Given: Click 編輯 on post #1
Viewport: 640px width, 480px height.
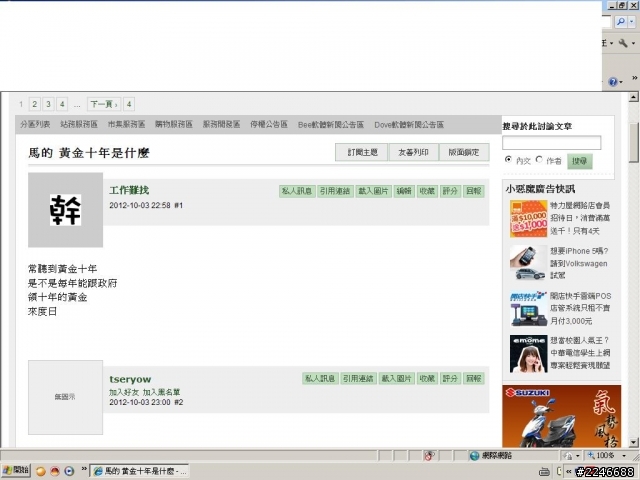Looking at the screenshot, I should tap(404, 191).
